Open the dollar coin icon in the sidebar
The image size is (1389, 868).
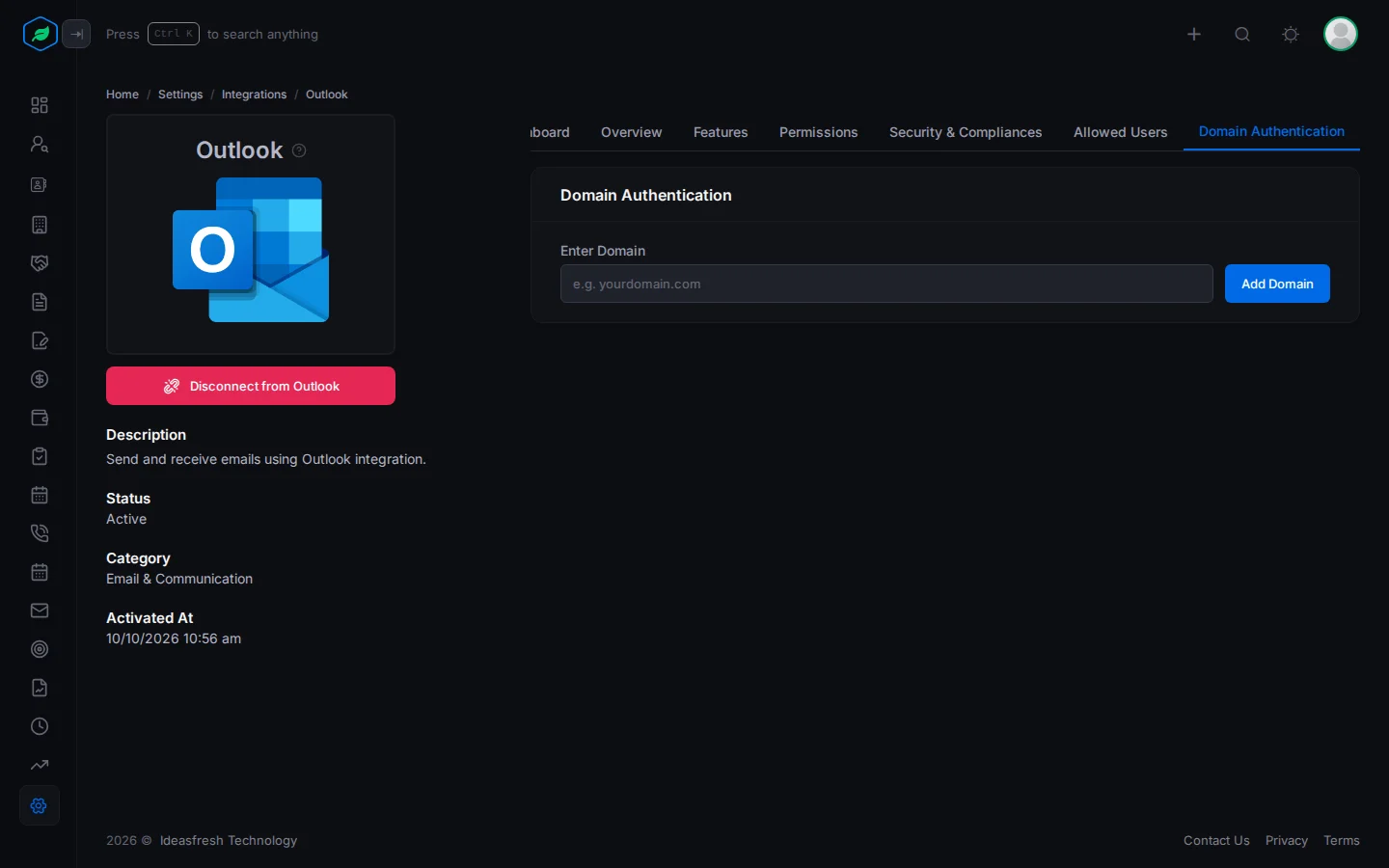pos(40,379)
